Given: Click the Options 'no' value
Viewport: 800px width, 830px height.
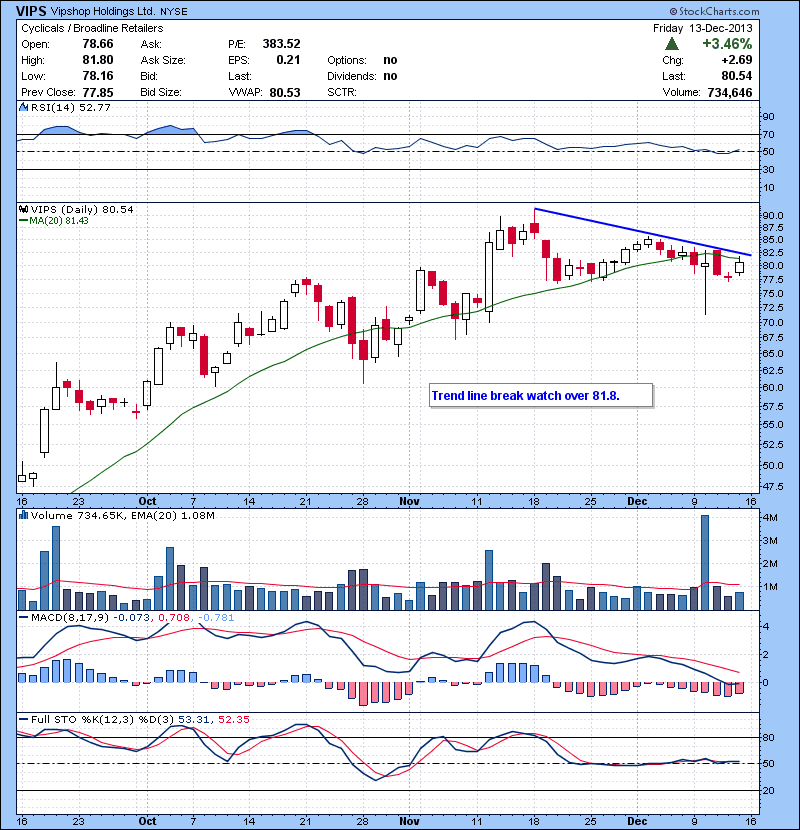Looking at the screenshot, I should pos(390,60).
